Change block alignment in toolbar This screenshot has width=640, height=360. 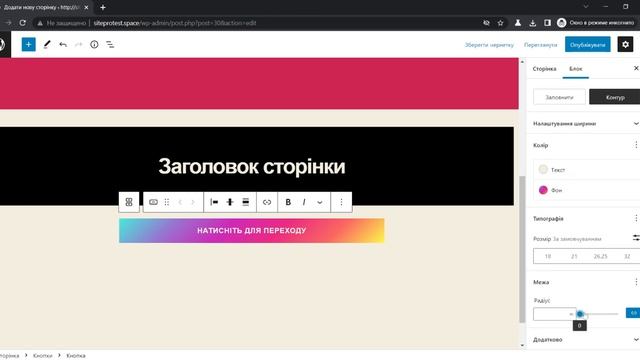[246, 202]
